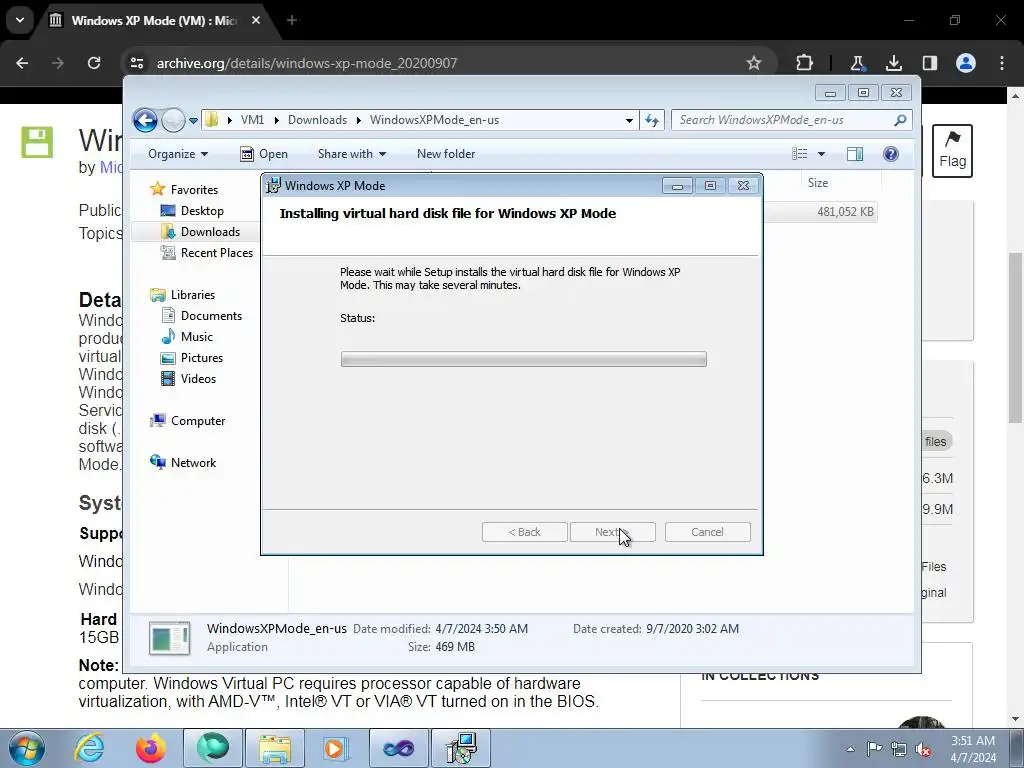Show hidden tray icons arrow
Screen dimensions: 1024x768
pos(850,749)
